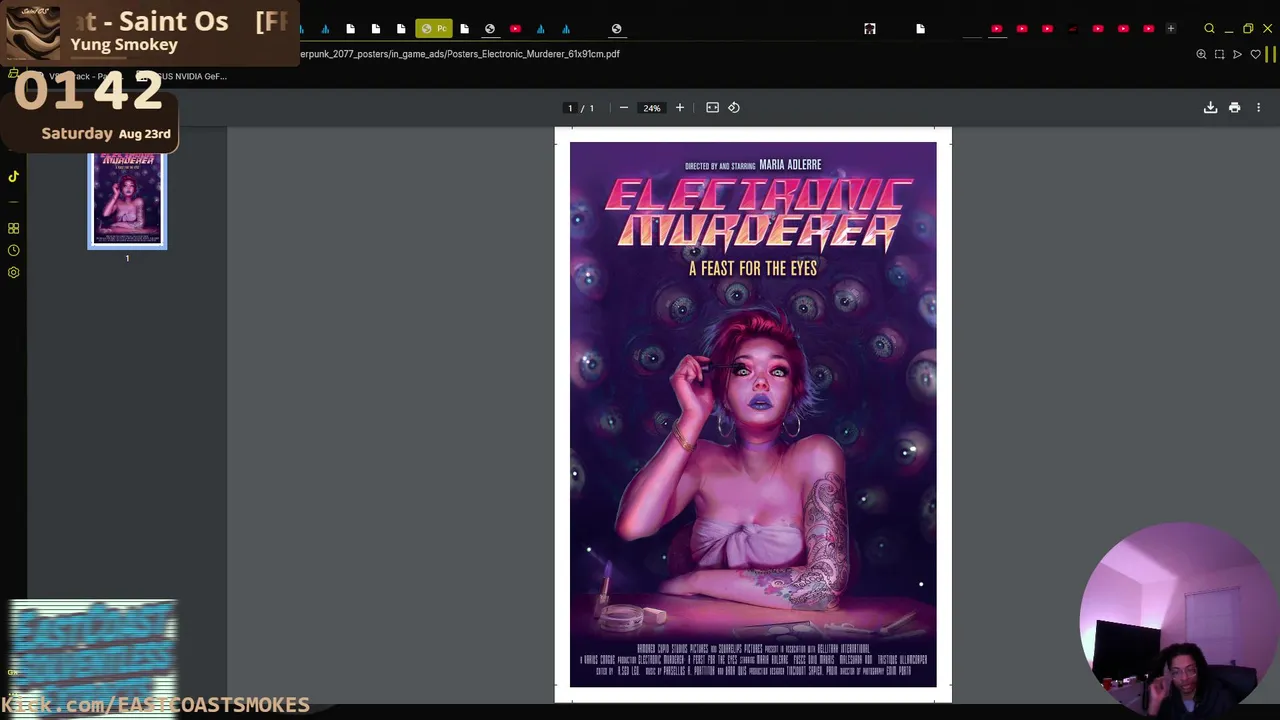Open the PDF viewer more actions menu
1280x720 pixels.
tap(1258, 108)
